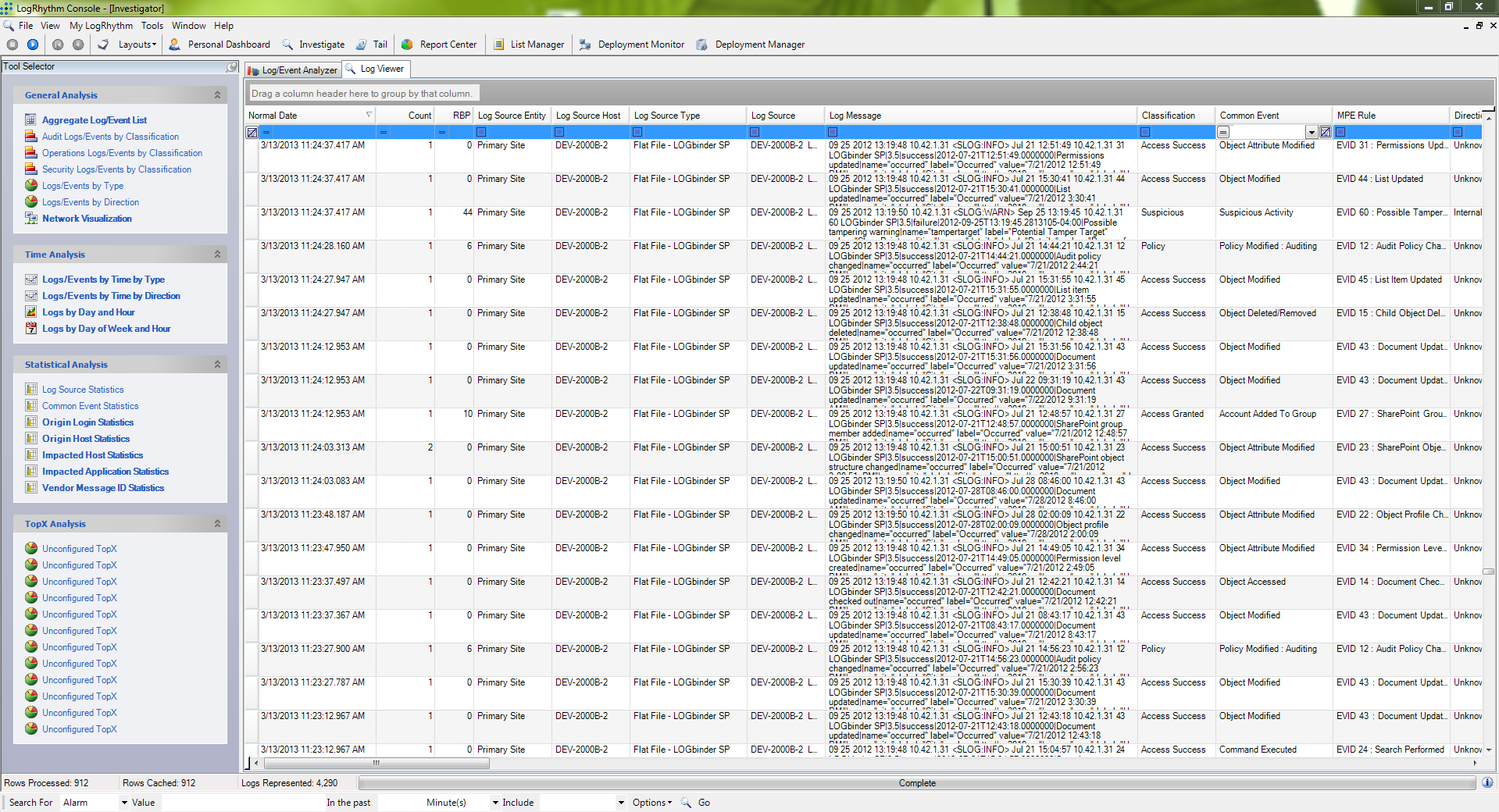Open List Manager
Image resolution: width=1499 pixels, height=812 pixels.
pos(529,45)
